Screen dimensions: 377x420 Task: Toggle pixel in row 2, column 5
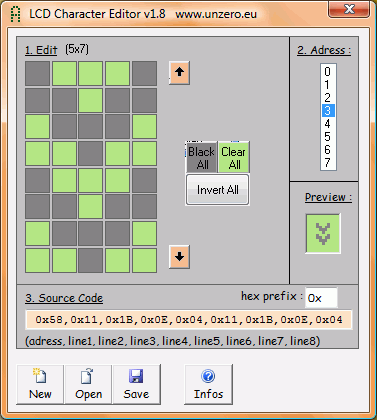pos(144,100)
